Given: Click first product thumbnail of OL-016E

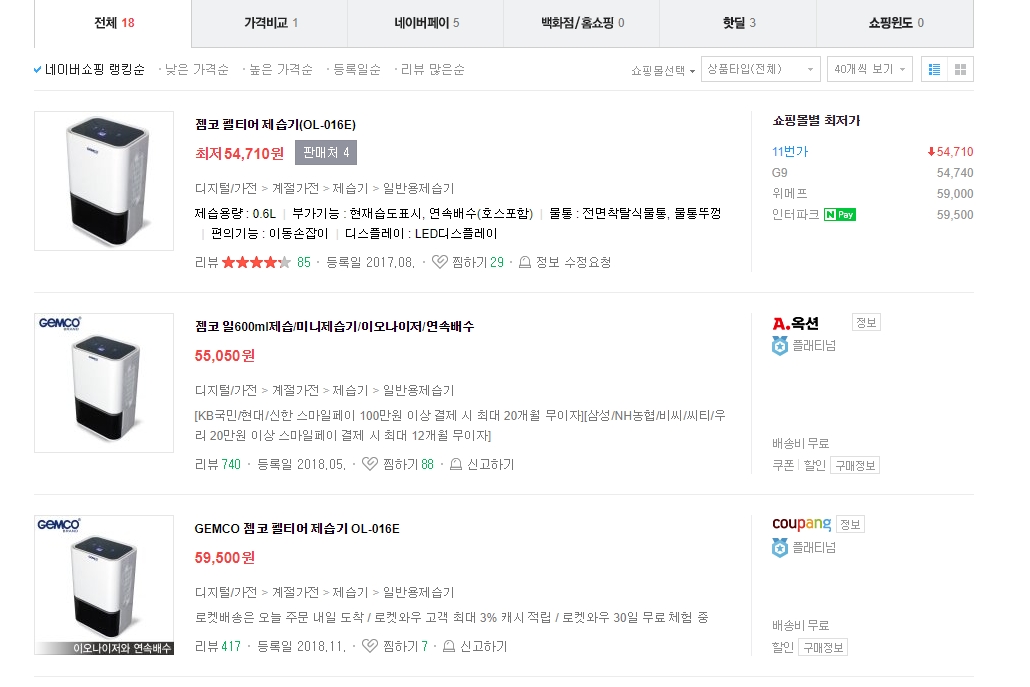Looking at the screenshot, I should pos(104,181).
